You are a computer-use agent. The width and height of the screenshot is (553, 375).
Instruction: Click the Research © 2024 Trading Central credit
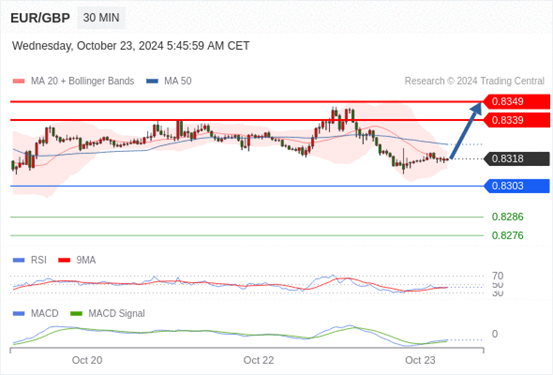pyautogui.click(x=474, y=81)
